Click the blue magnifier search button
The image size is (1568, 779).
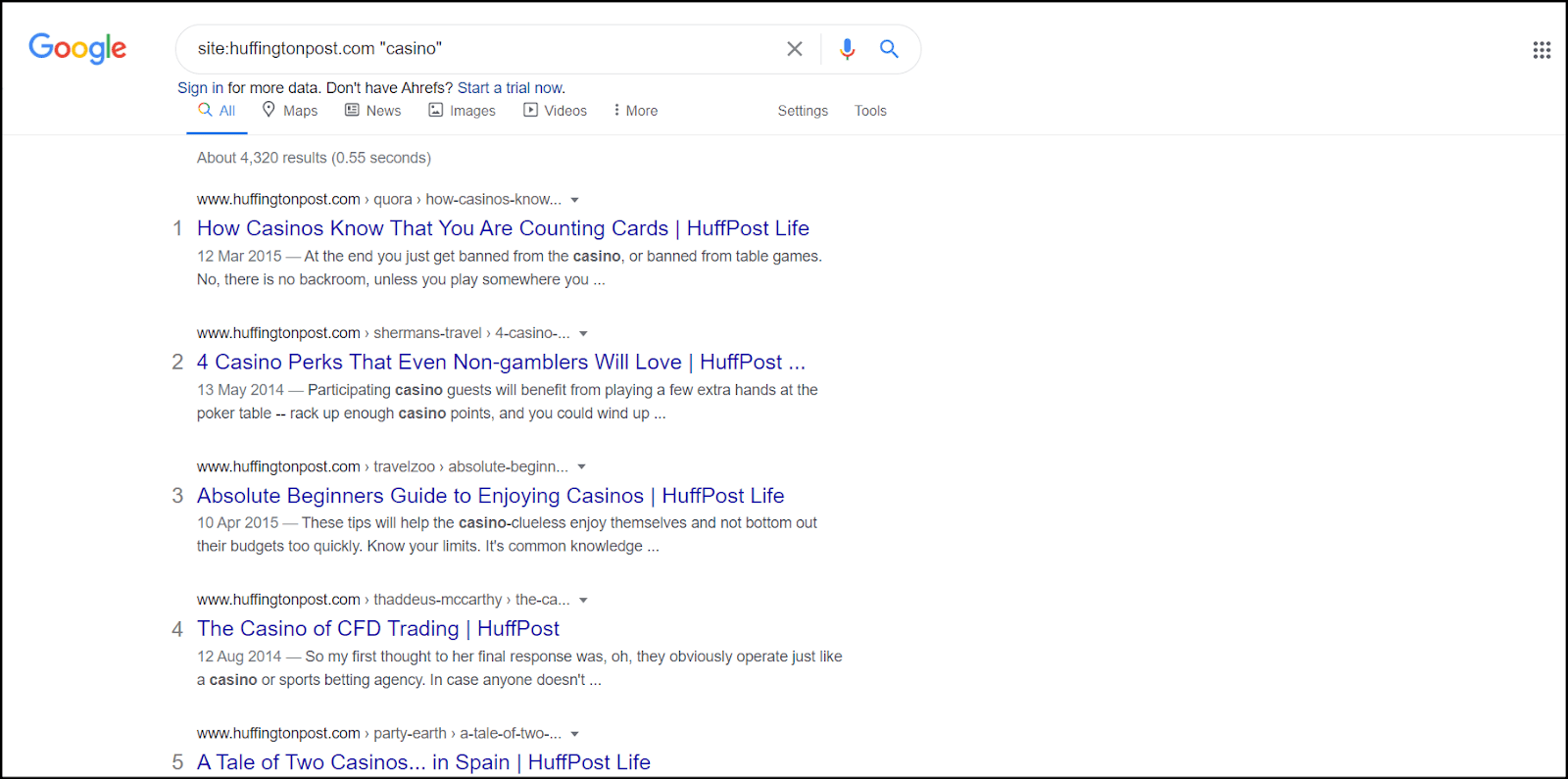tap(889, 49)
